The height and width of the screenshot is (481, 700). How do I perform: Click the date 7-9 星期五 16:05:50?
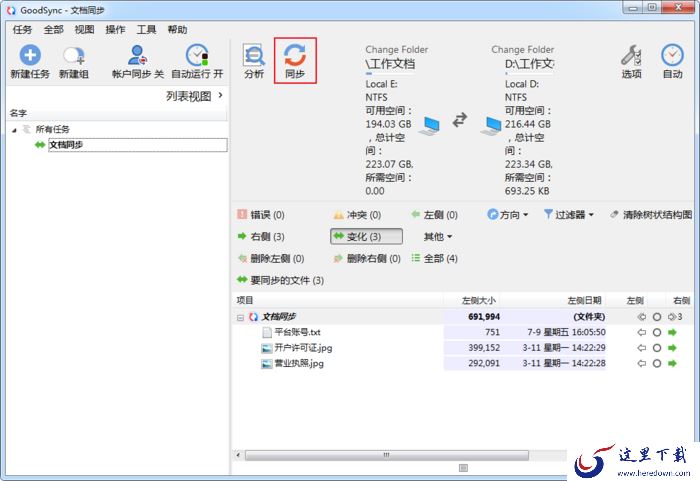(566, 332)
